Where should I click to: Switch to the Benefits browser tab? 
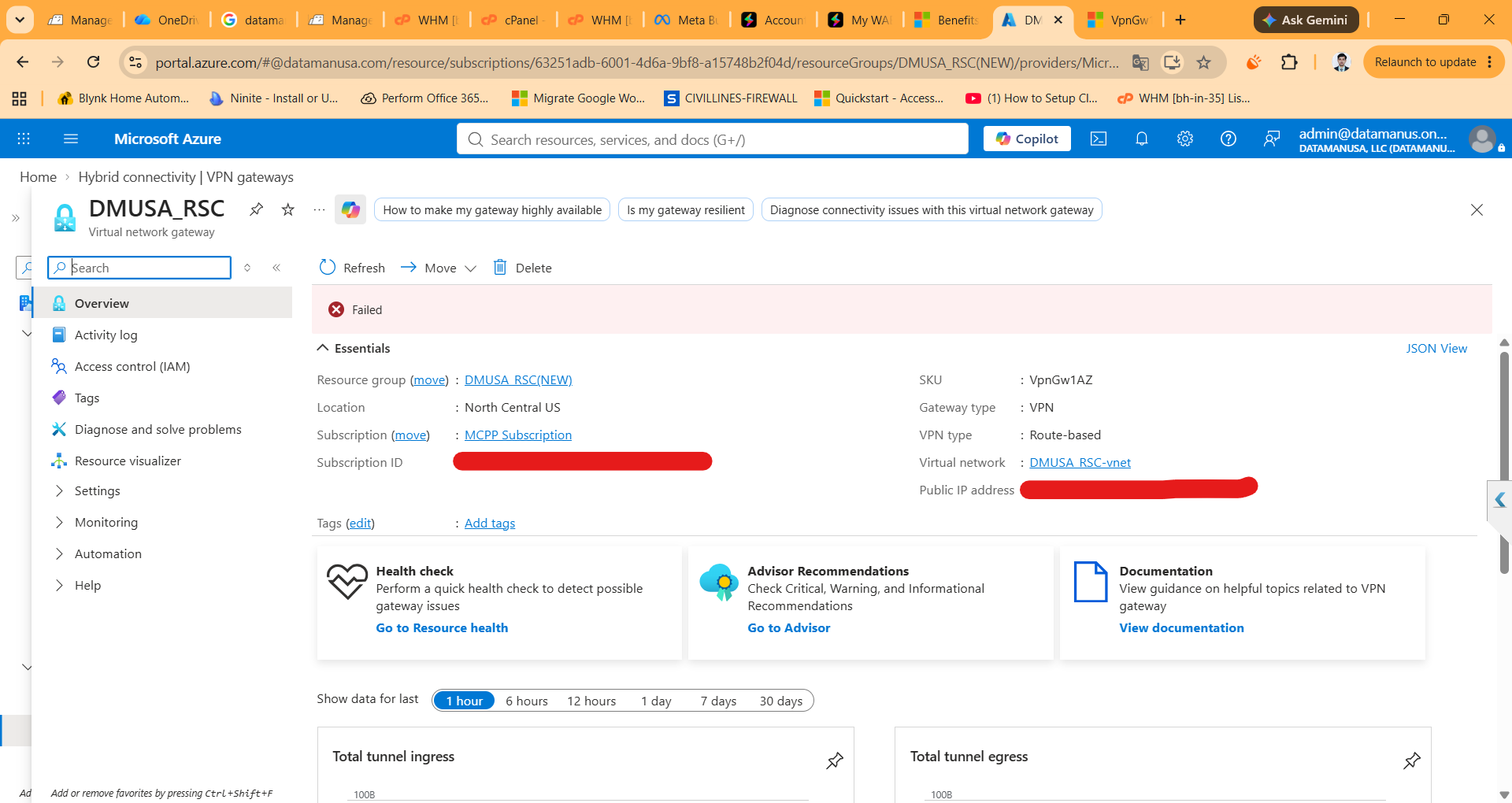pyautogui.click(x=947, y=20)
